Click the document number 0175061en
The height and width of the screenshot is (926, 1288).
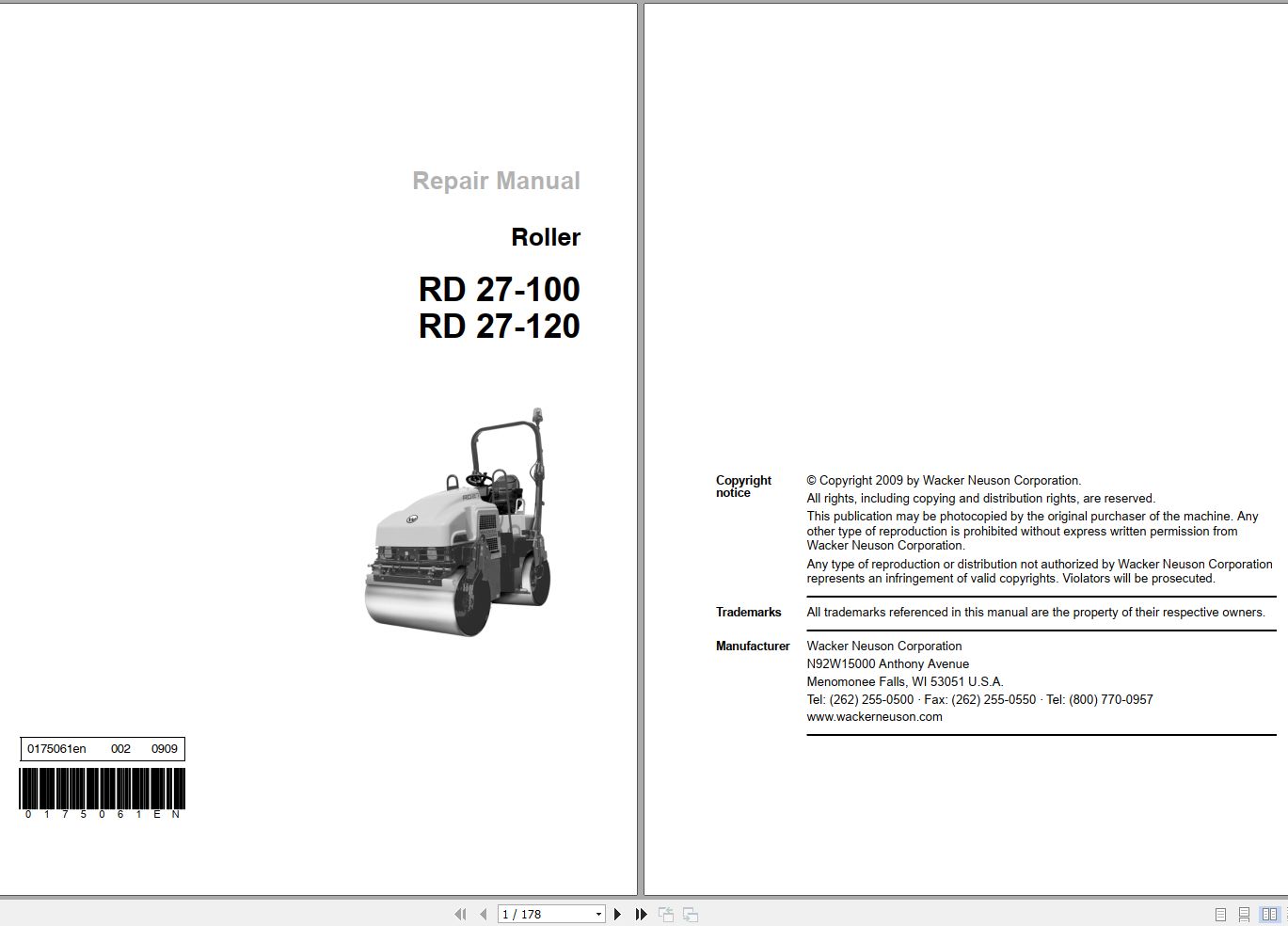coord(56,749)
